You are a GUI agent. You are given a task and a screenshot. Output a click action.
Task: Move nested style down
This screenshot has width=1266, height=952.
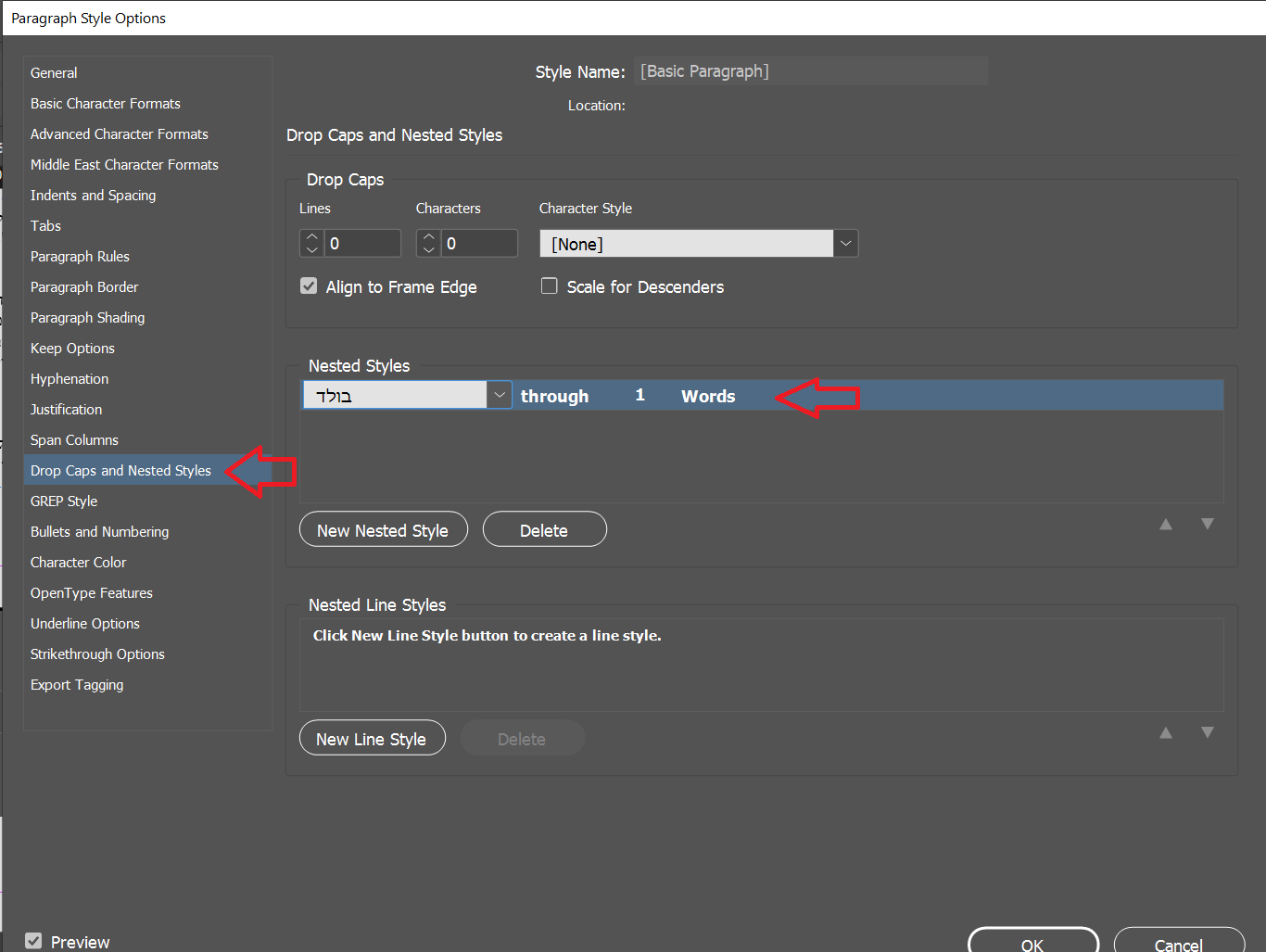tap(1208, 524)
